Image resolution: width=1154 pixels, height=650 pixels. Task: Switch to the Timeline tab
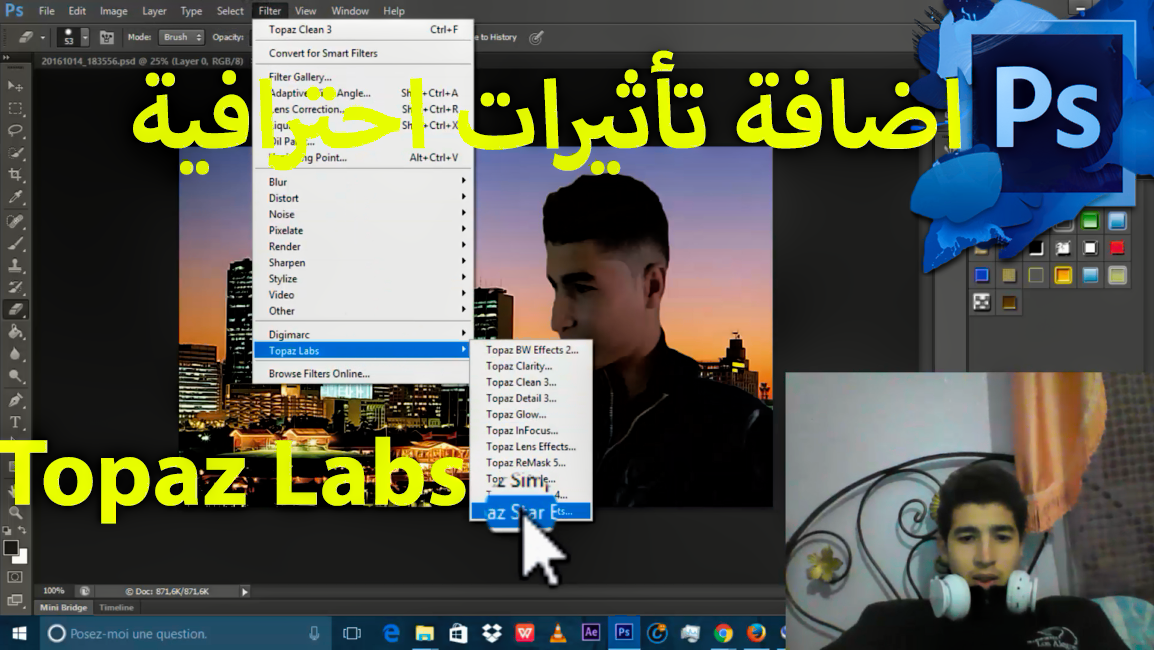point(116,607)
